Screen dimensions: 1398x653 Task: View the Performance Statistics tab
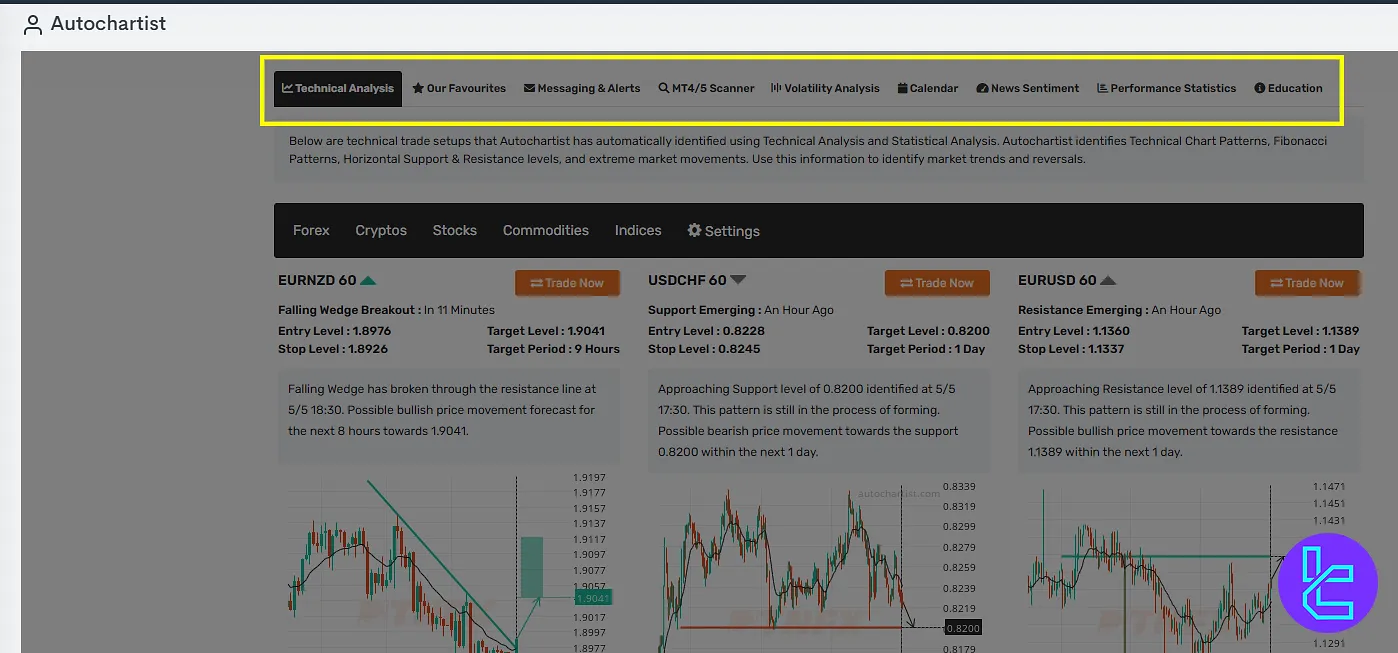1167,88
